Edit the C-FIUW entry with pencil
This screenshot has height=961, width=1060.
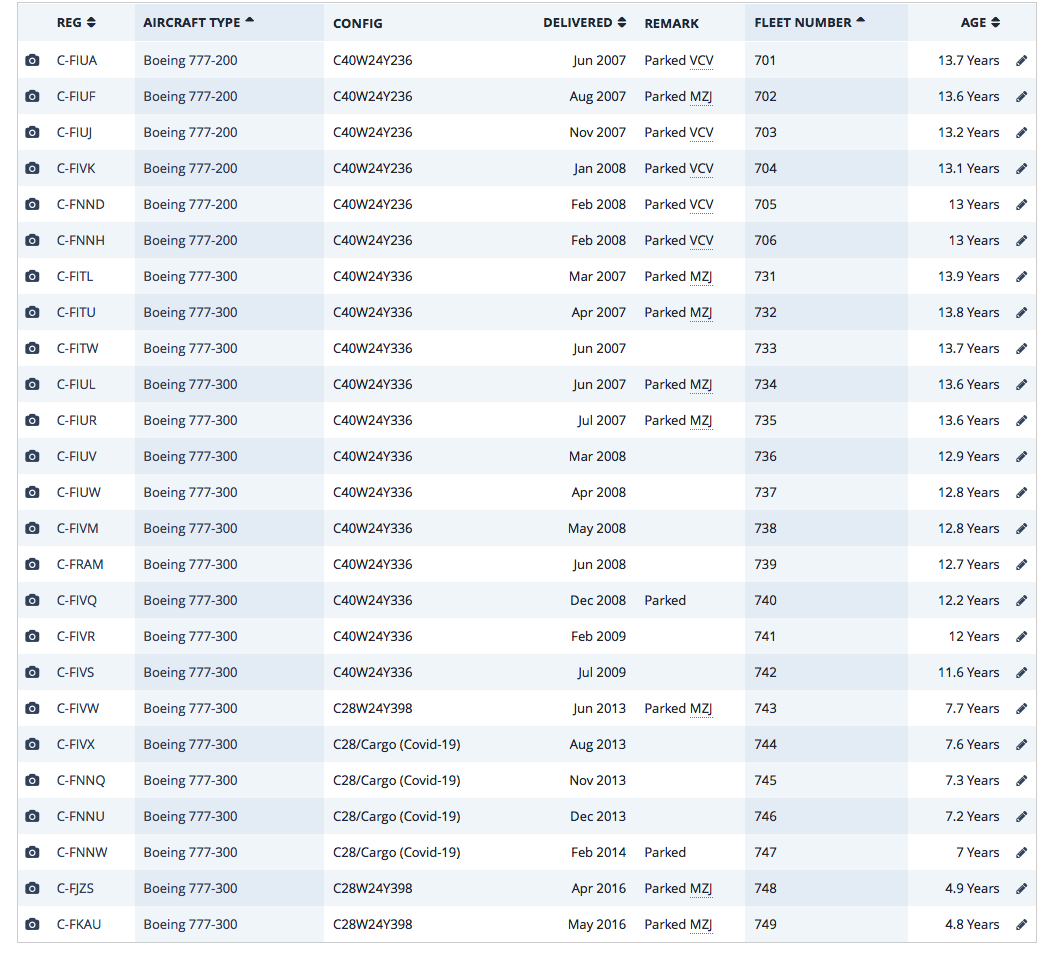1021,493
